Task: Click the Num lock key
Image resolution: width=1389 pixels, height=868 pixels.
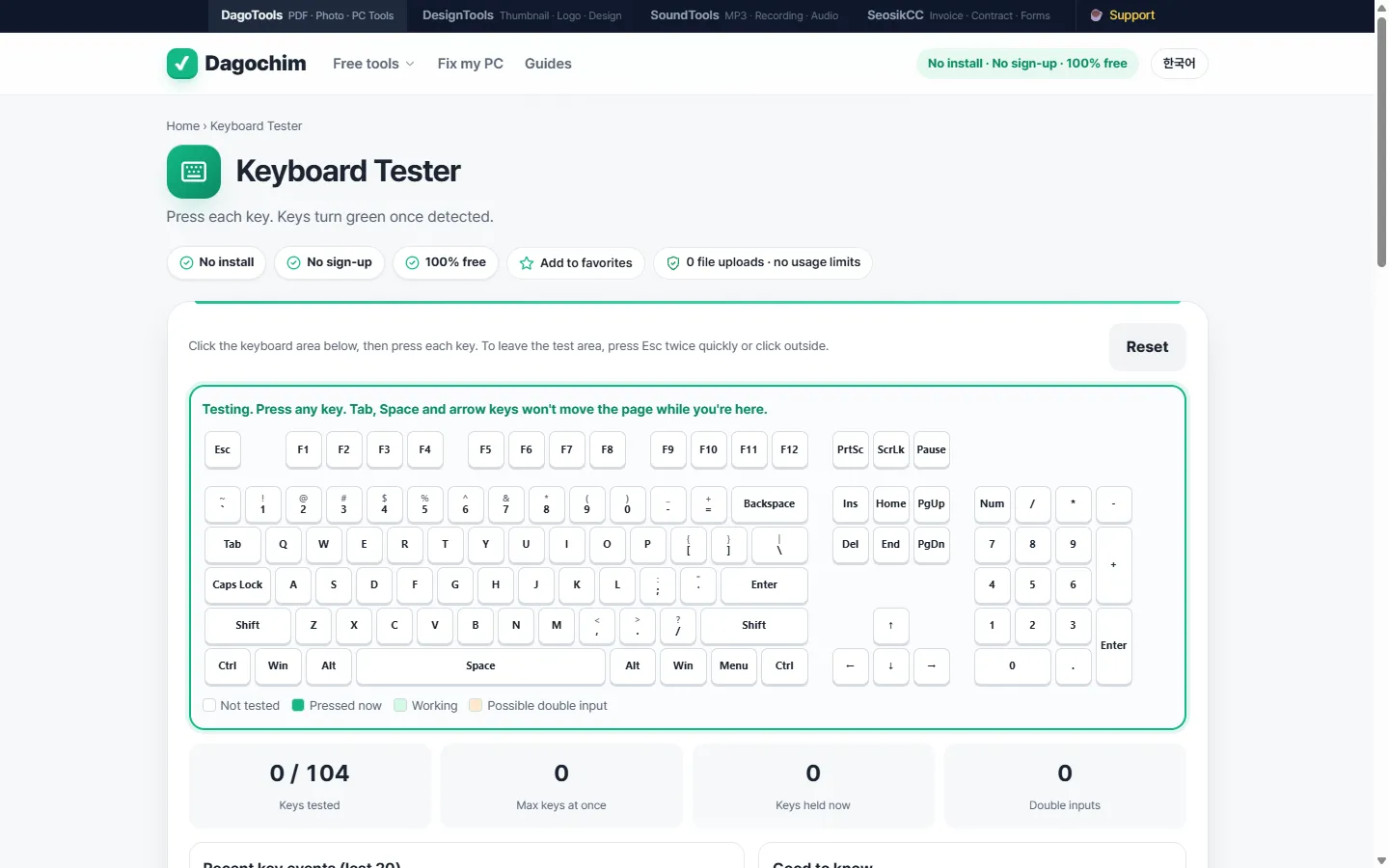Action: [993, 504]
